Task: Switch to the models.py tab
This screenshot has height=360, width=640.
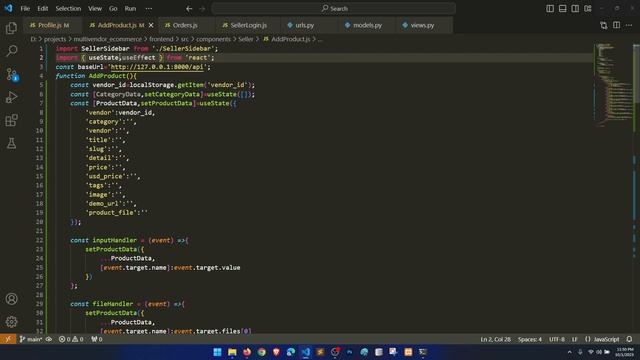Action: tap(367, 25)
